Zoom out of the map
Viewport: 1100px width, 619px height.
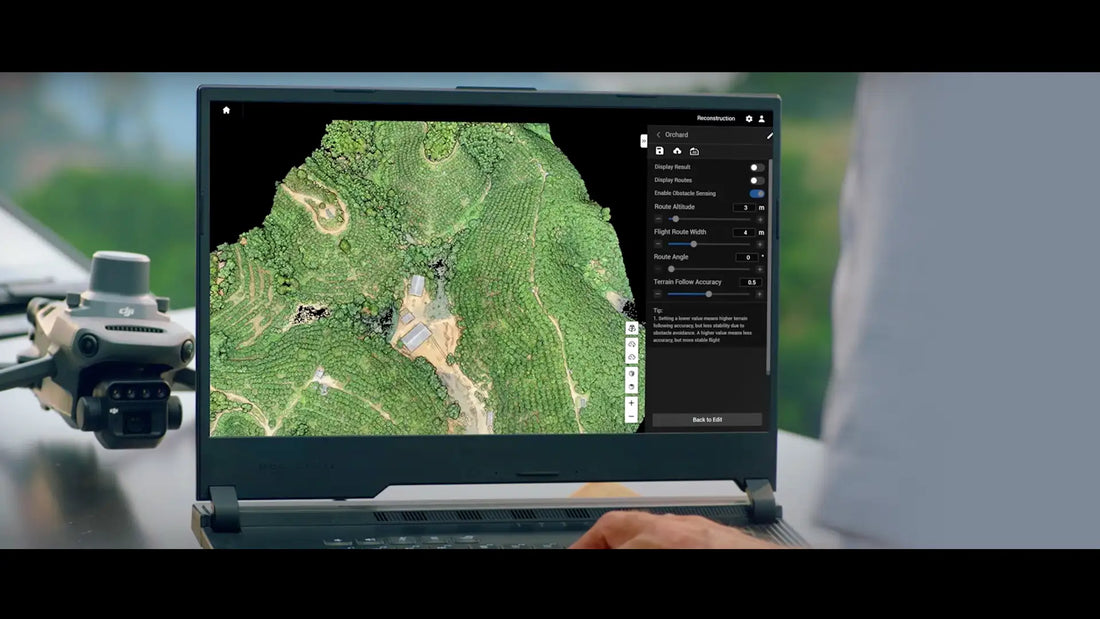click(x=631, y=416)
